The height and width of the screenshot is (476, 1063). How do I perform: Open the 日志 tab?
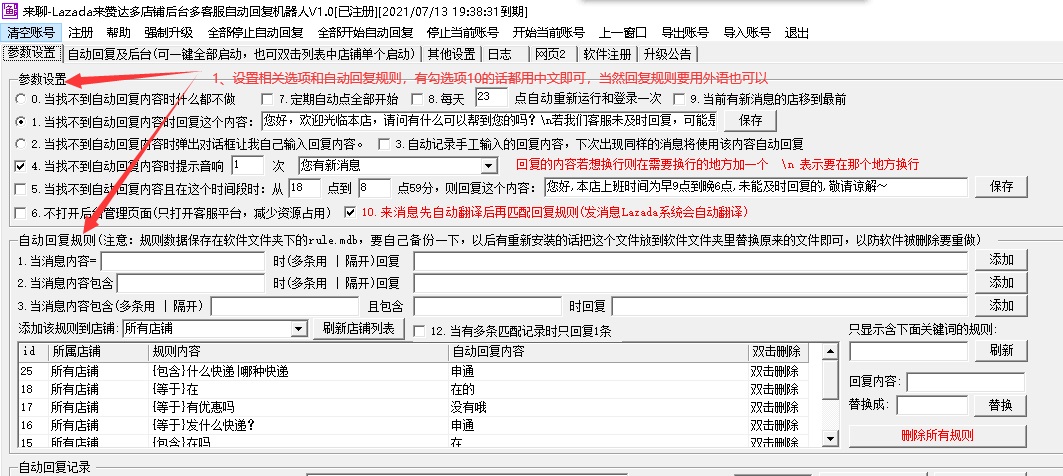500,54
